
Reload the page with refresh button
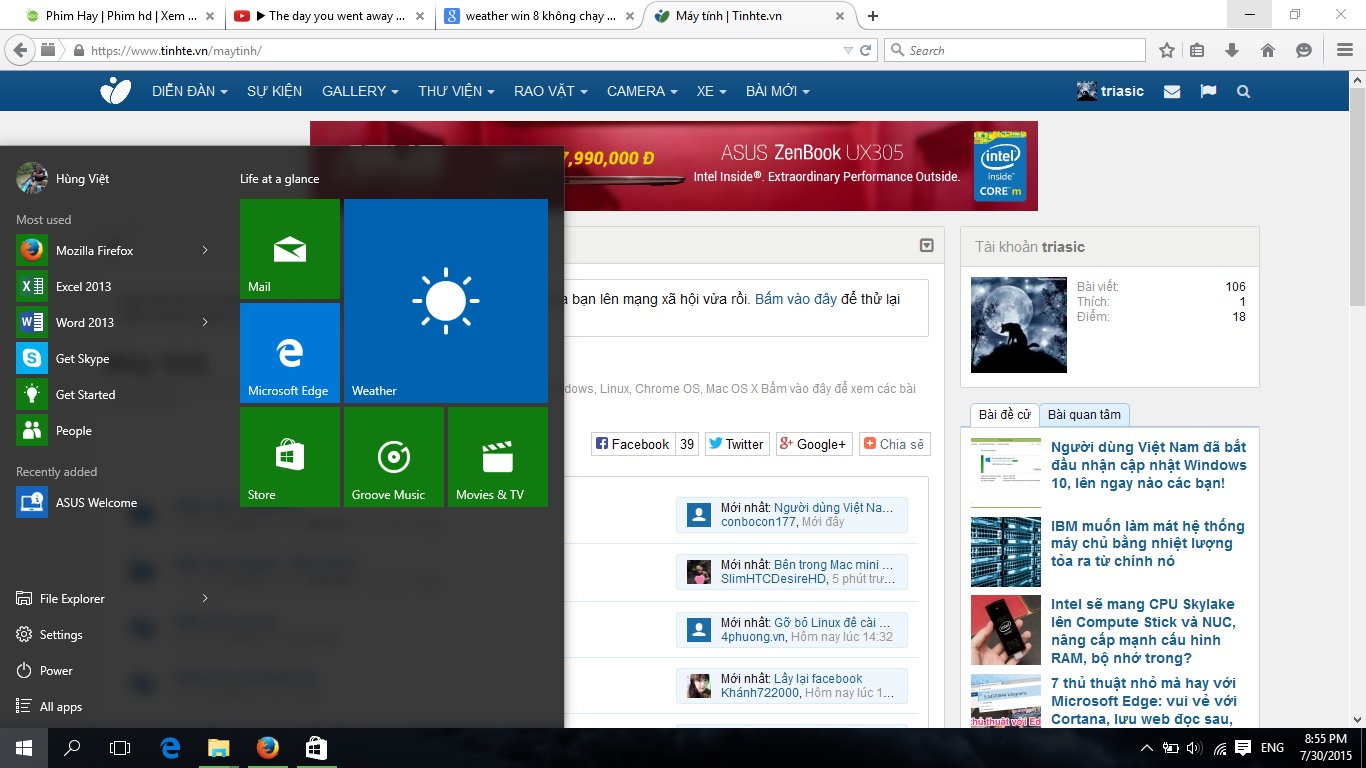(866, 50)
